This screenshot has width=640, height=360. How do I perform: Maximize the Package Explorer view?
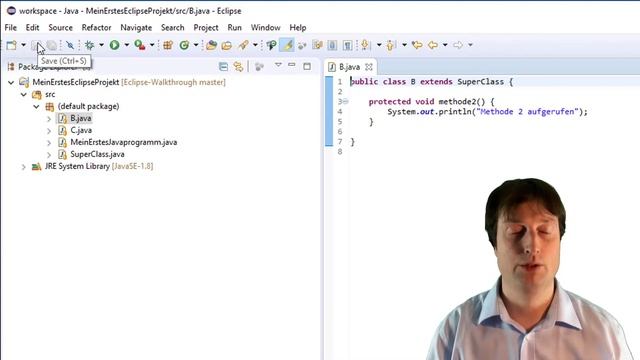click(x=307, y=66)
